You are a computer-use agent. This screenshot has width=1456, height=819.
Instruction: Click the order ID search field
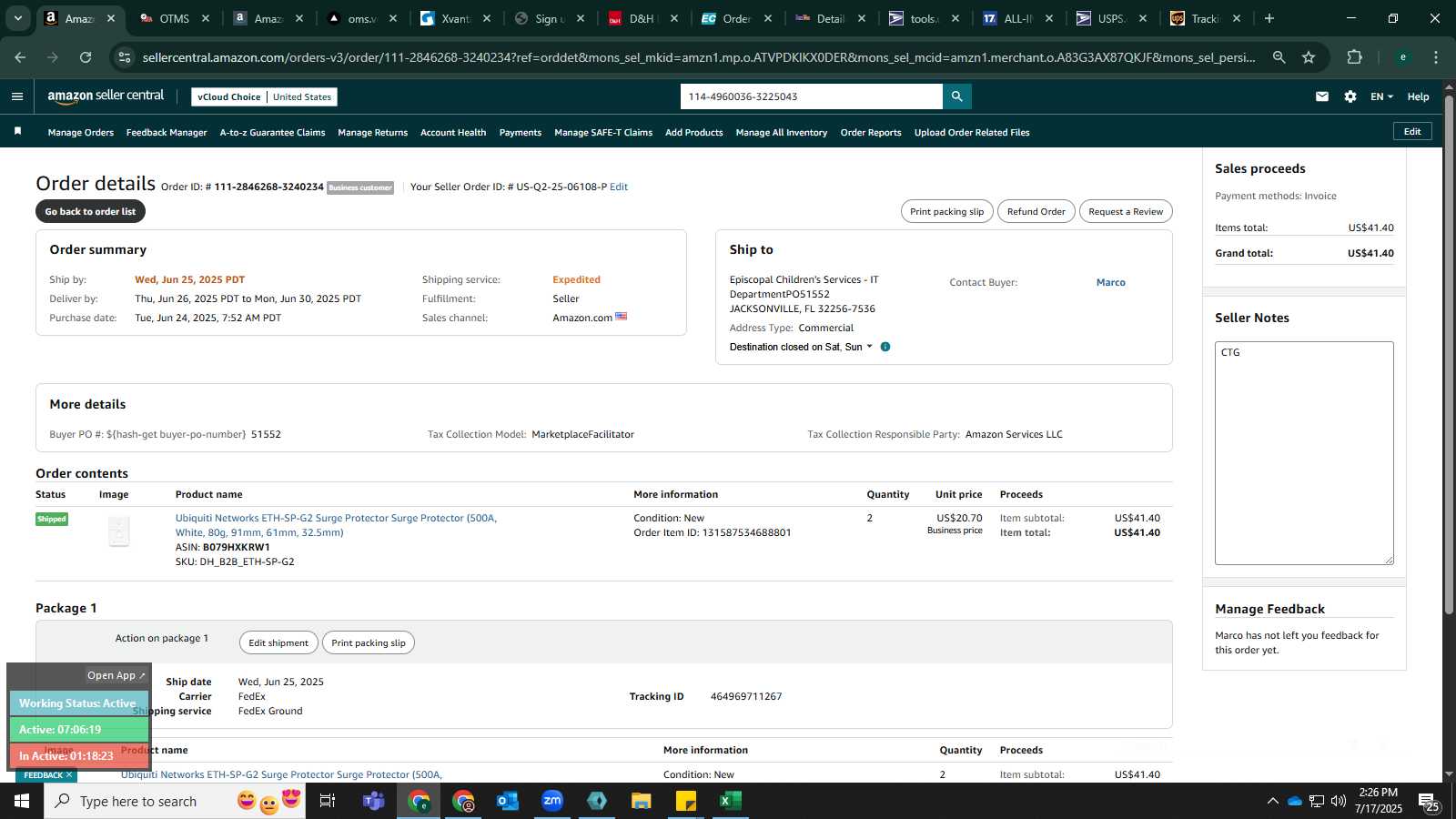coord(812,96)
